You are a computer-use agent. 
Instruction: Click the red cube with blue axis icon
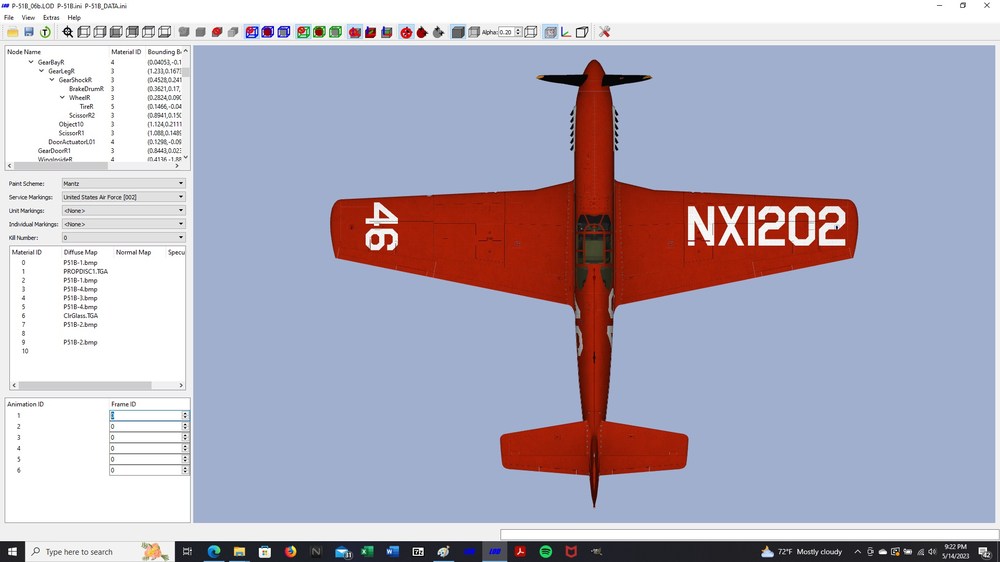coord(371,32)
